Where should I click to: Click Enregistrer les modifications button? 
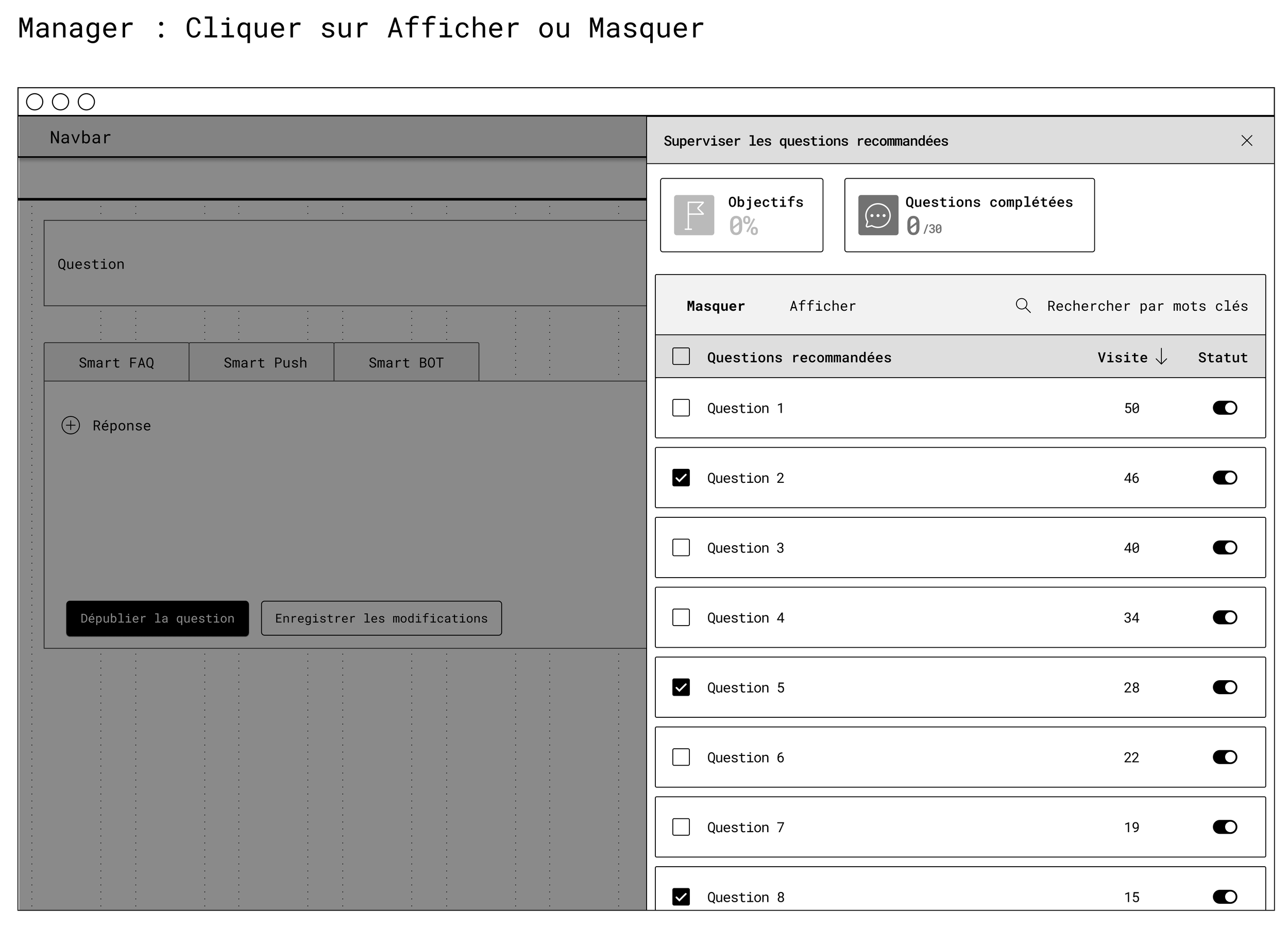[x=381, y=618]
